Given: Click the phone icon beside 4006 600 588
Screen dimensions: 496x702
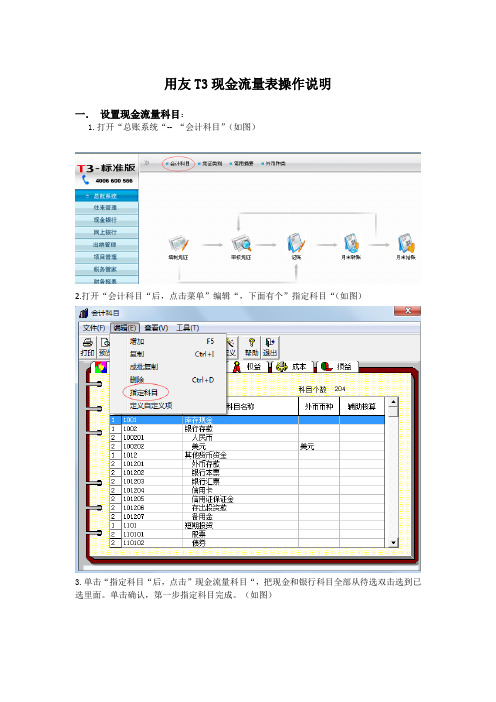Looking at the screenshot, I should coord(86,180).
